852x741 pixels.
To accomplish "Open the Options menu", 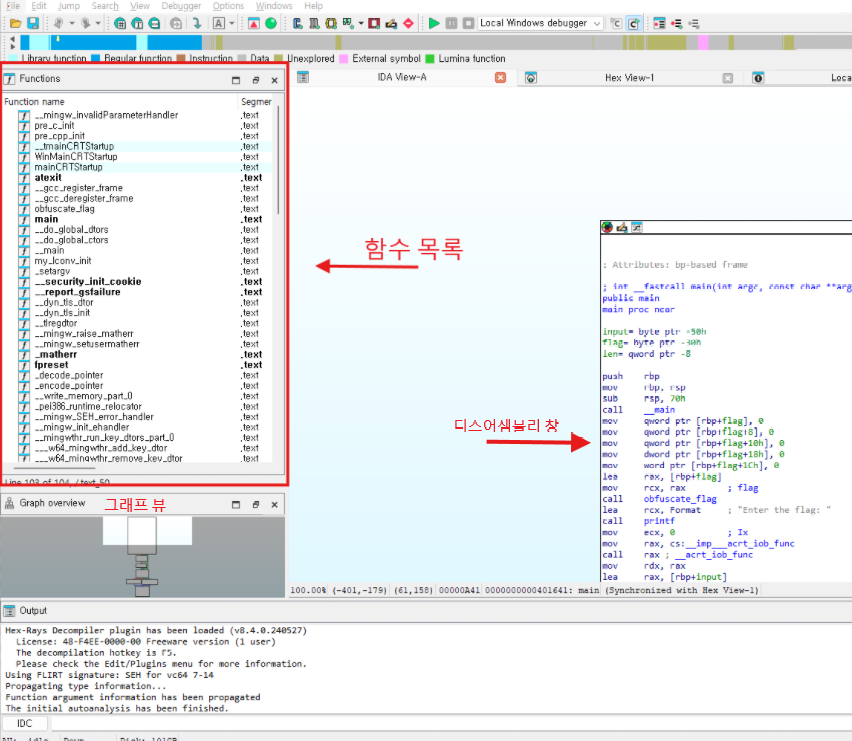I will point(228,6).
